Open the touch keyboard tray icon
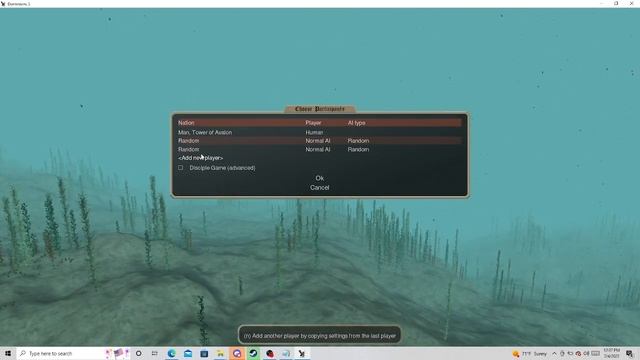Image resolution: width=640 pixels, height=360 pixels. pyautogui.click(x=596, y=353)
